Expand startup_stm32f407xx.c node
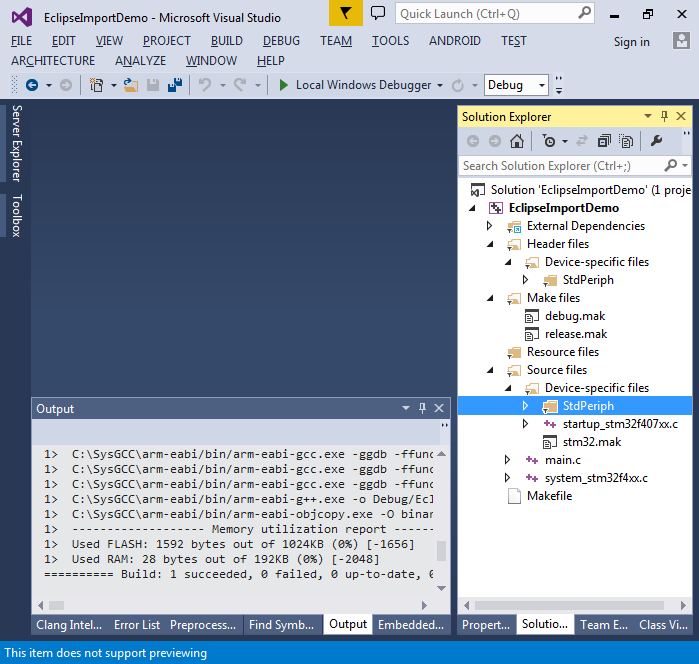The image size is (699, 664). click(525, 423)
